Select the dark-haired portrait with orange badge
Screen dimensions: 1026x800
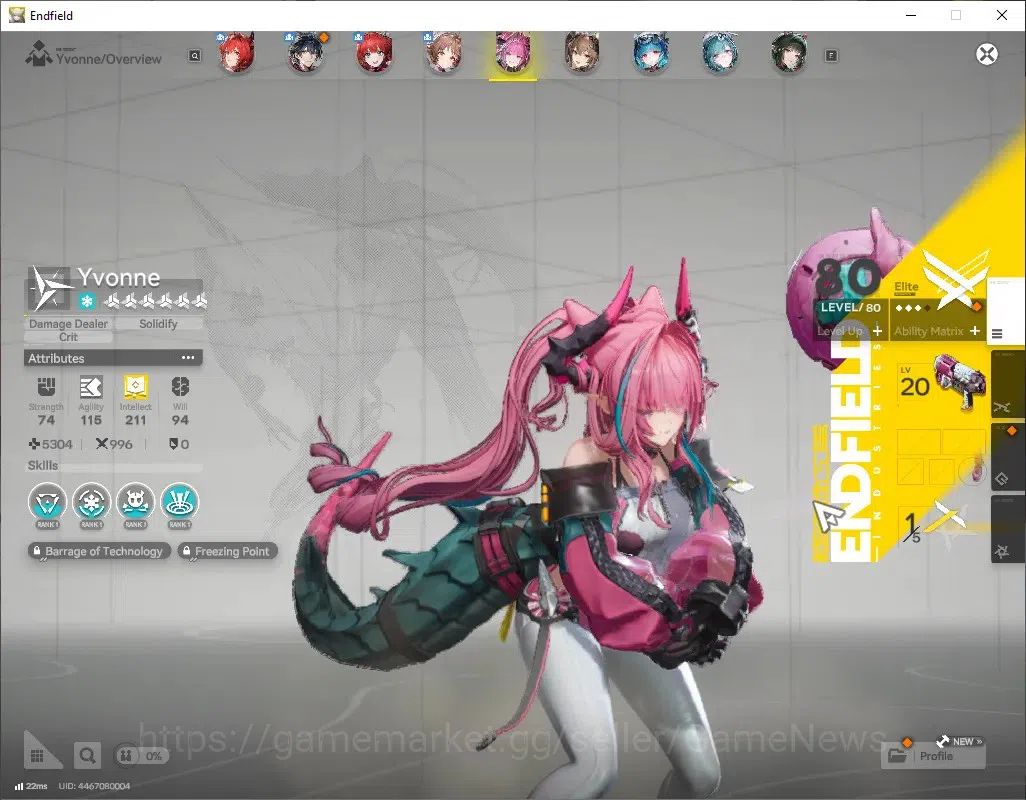point(306,52)
